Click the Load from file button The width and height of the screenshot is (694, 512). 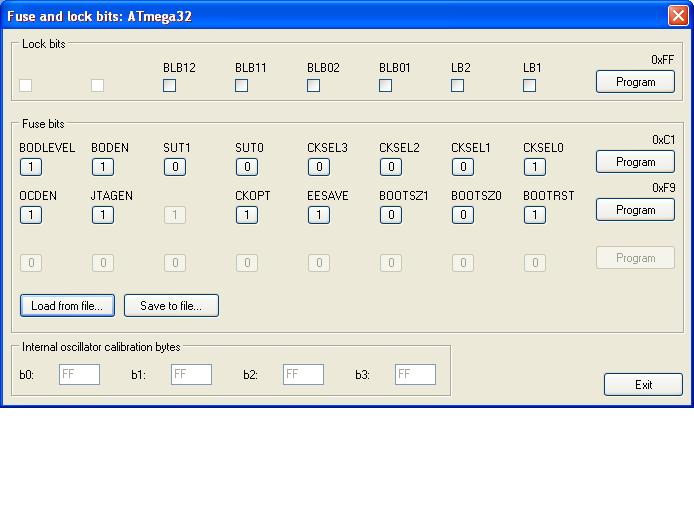coord(67,306)
